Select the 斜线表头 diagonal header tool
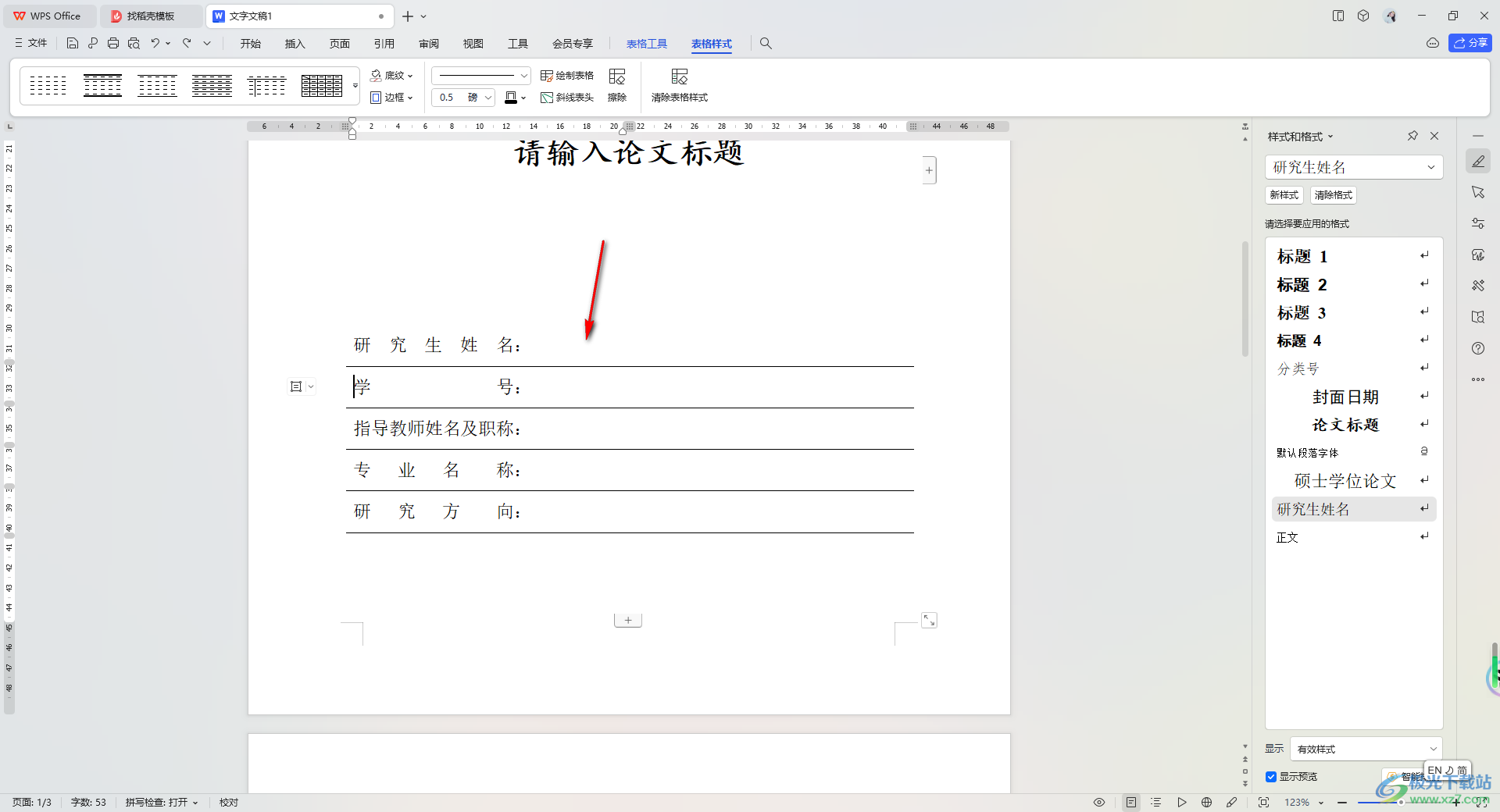Image resolution: width=1500 pixels, height=812 pixels. [567, 98]
